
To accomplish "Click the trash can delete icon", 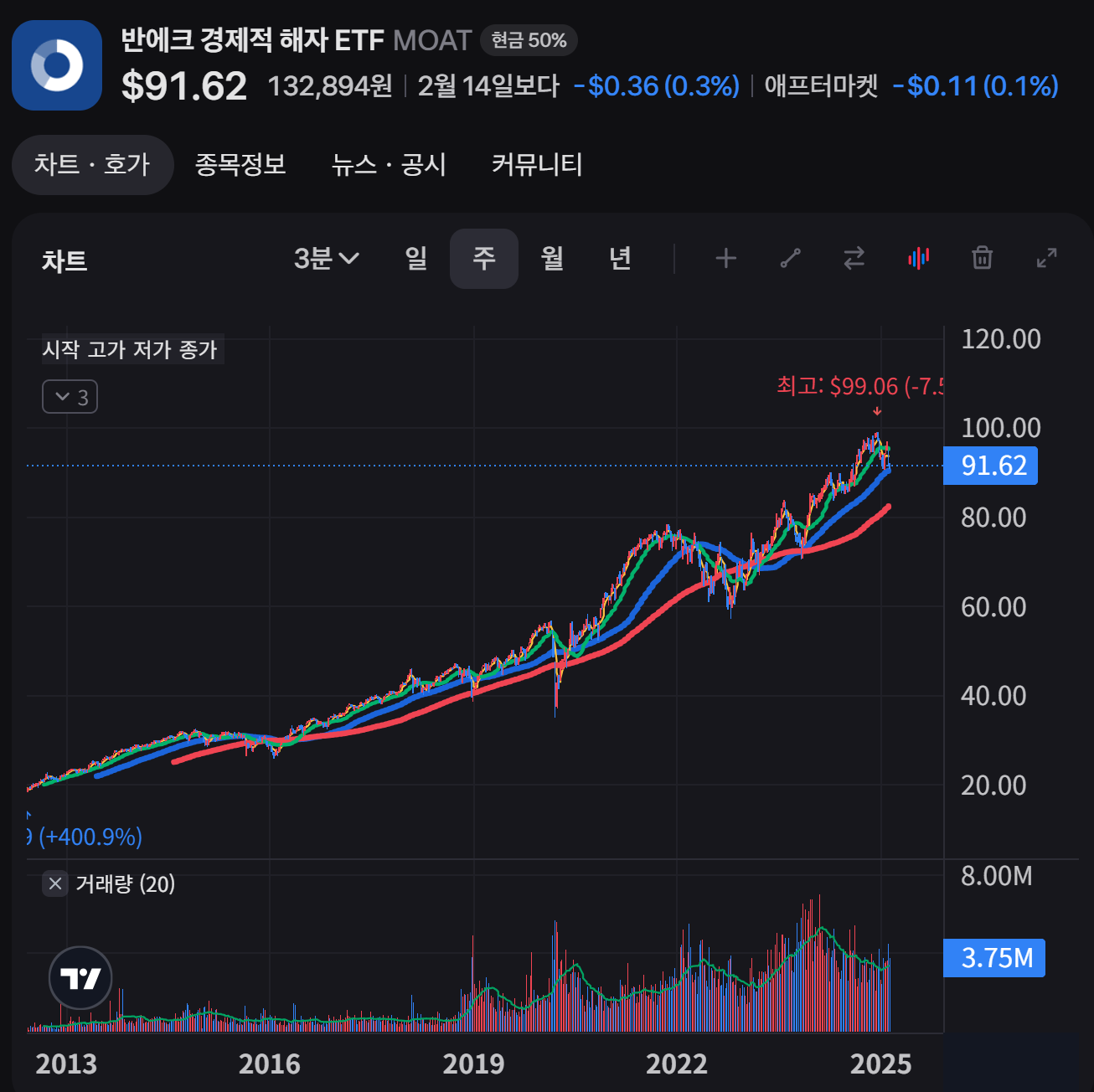I will [982, 258].
